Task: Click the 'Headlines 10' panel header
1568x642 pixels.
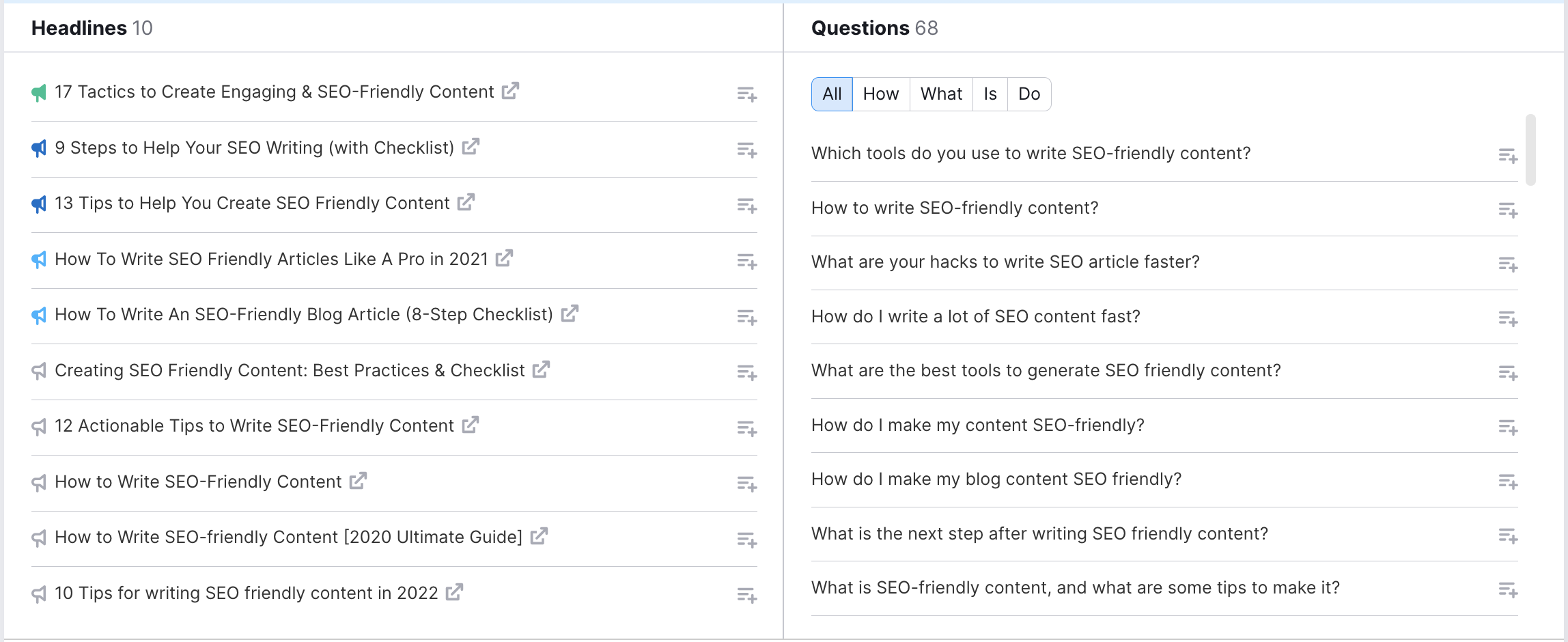Action: pyautogui.click(x=92, y=28)
